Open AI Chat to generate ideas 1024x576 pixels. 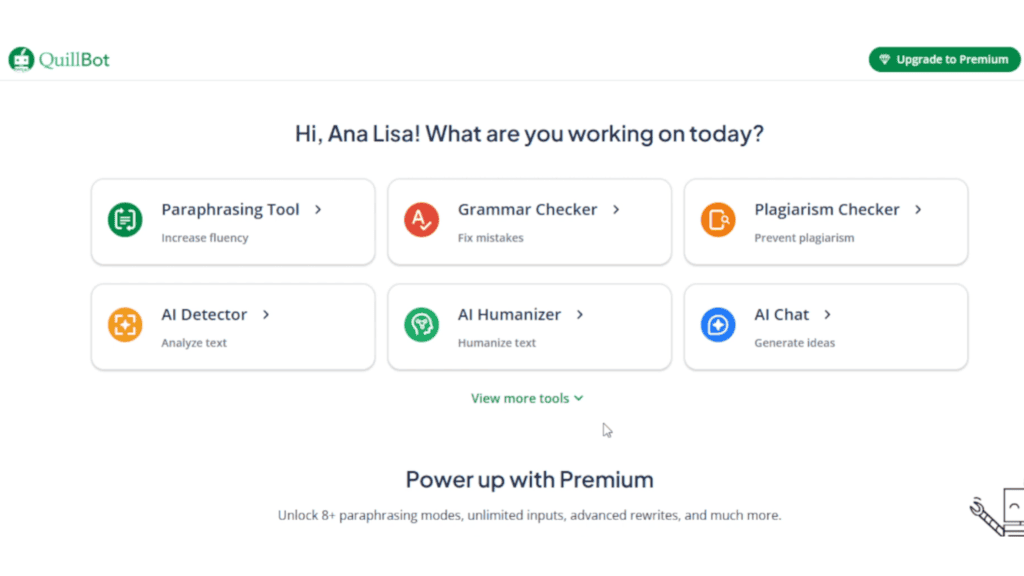pyautogui.click(x=826, y=327)
